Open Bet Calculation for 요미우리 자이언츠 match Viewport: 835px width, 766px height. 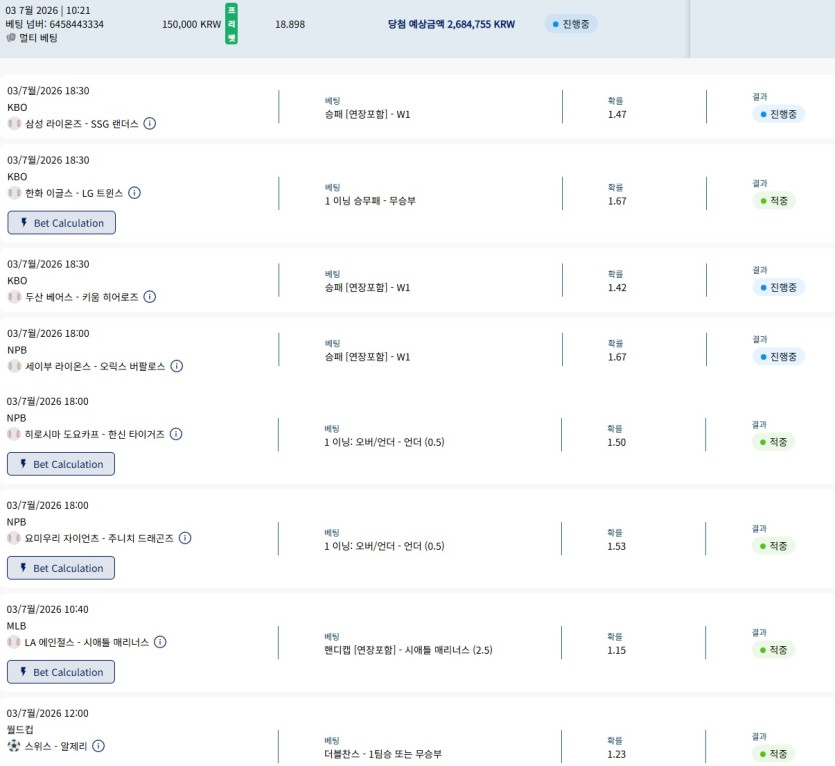(61, 568)
